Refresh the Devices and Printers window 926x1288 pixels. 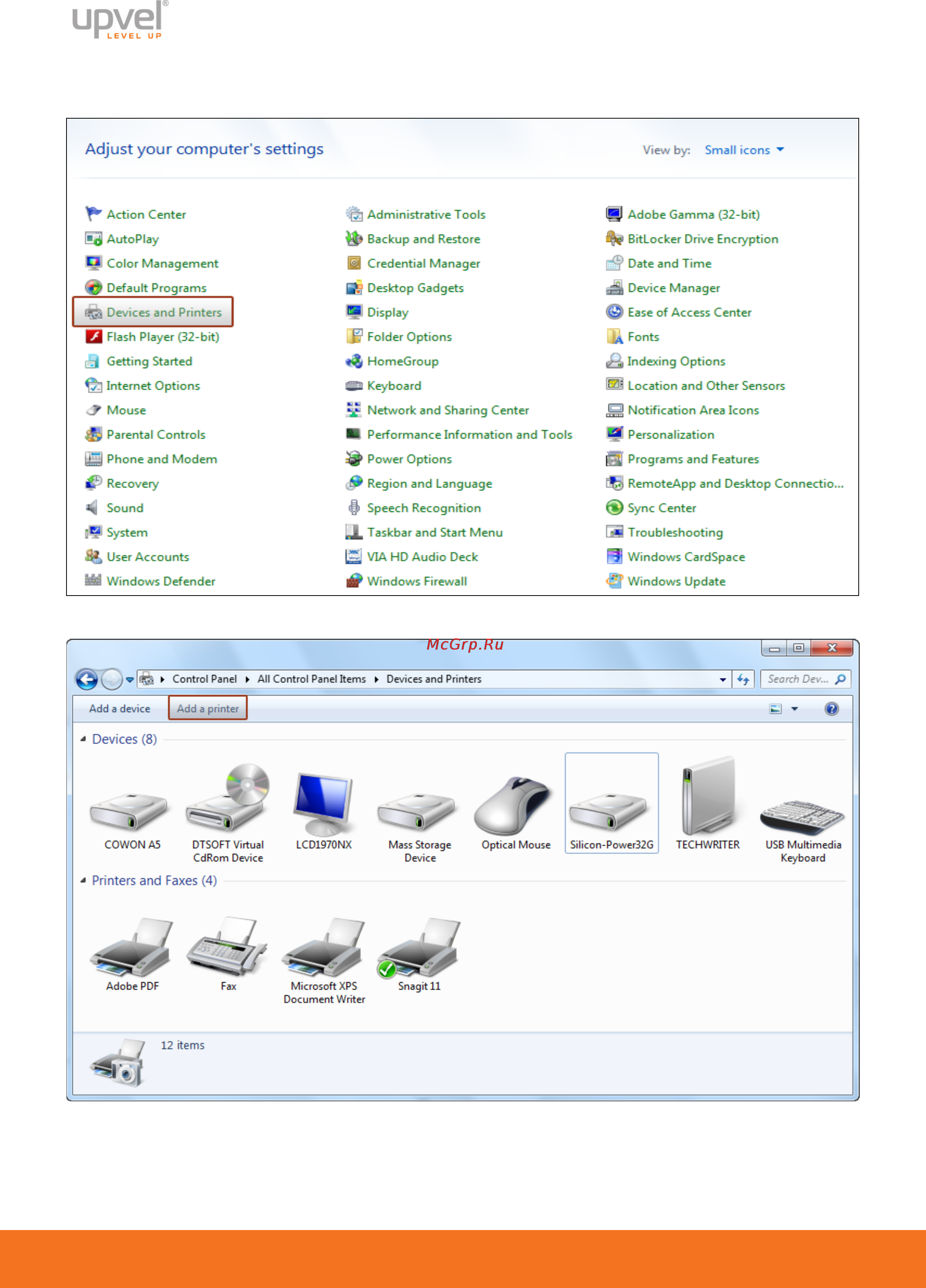tap(743, 679)
